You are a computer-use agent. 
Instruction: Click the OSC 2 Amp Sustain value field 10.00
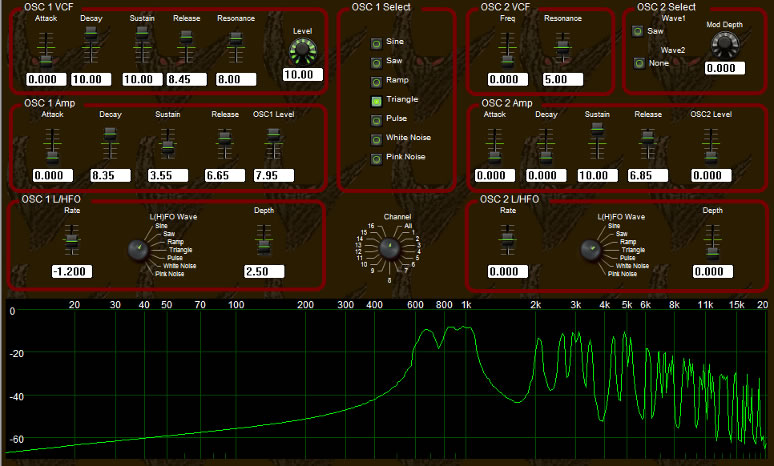[x=598, y=175]
